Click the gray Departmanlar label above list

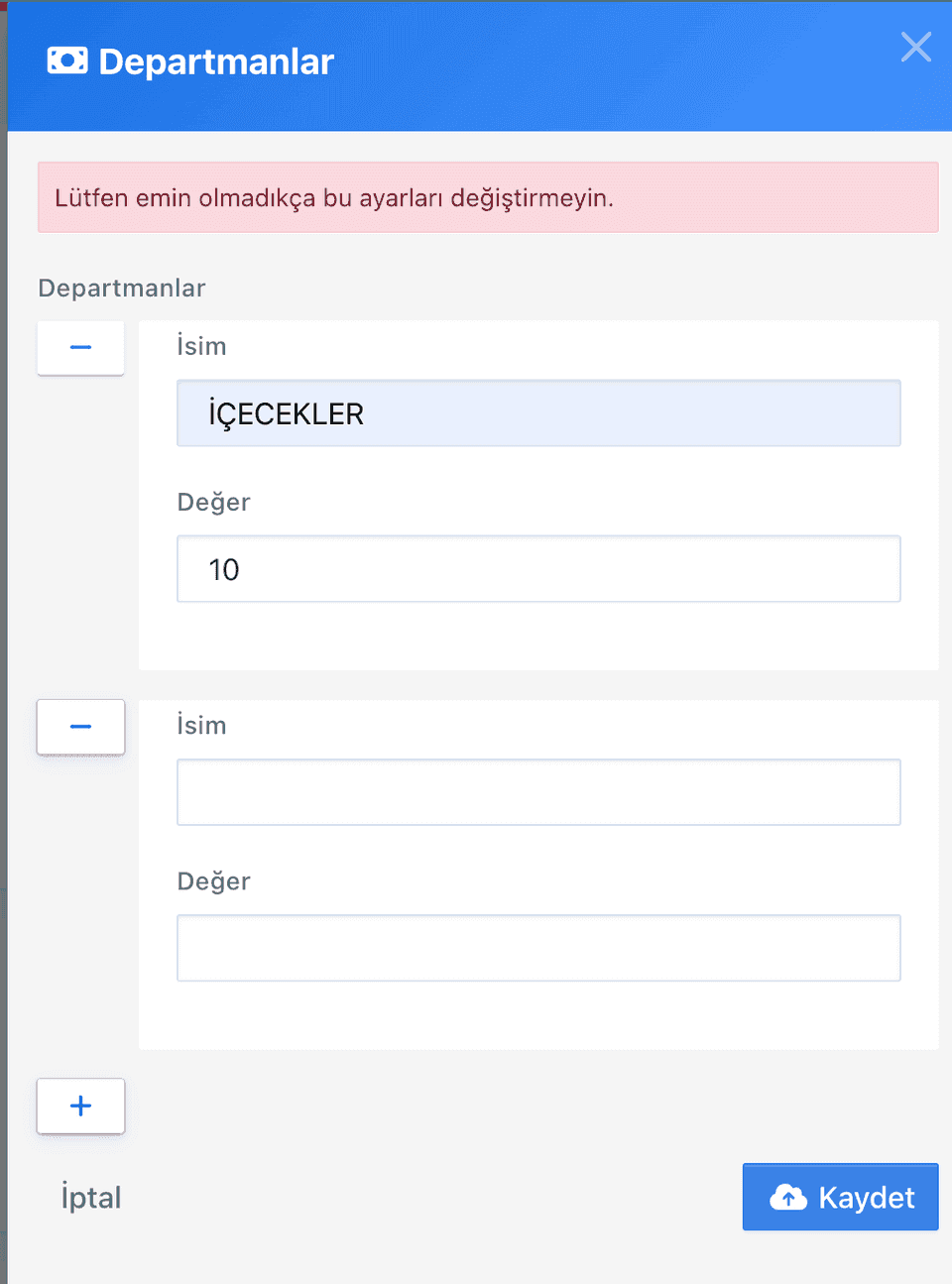point(122,288)
